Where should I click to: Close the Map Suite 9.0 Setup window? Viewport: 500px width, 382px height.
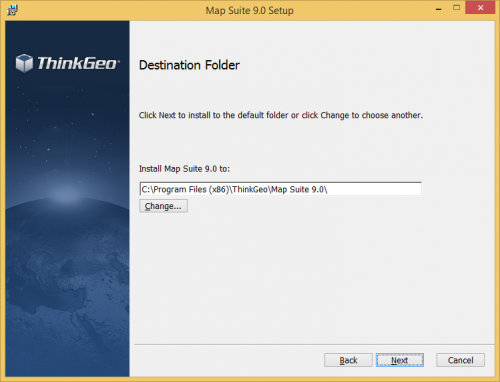tap(480, 8)
